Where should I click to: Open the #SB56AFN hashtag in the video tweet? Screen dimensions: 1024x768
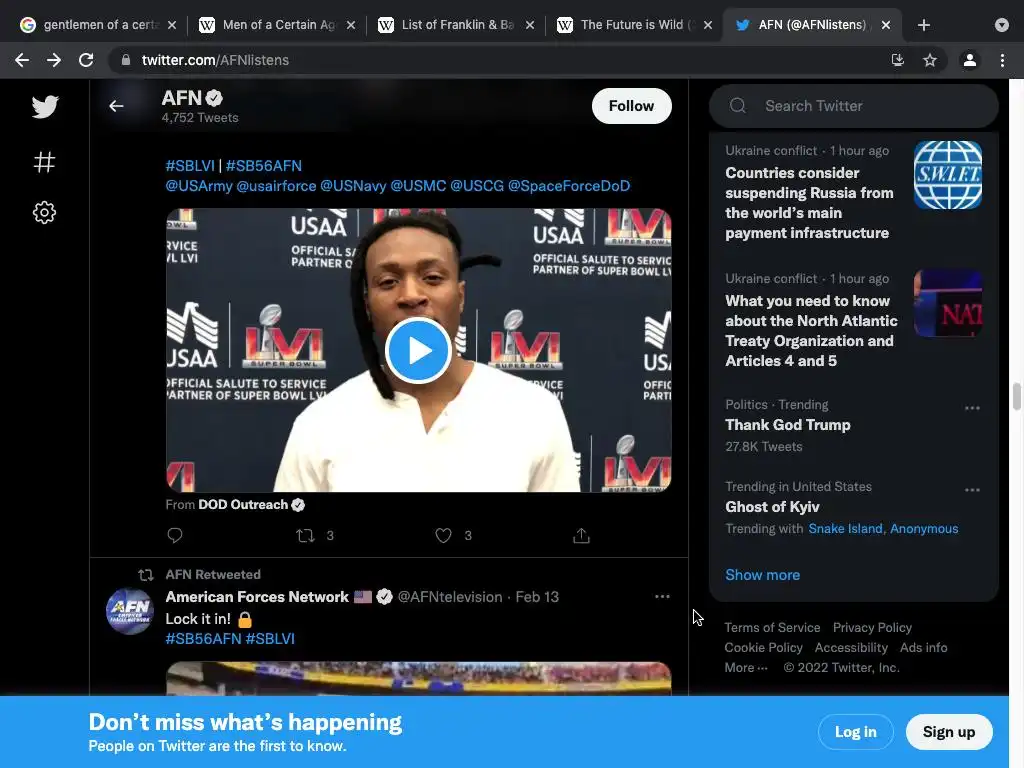click(x=264, y=166)
